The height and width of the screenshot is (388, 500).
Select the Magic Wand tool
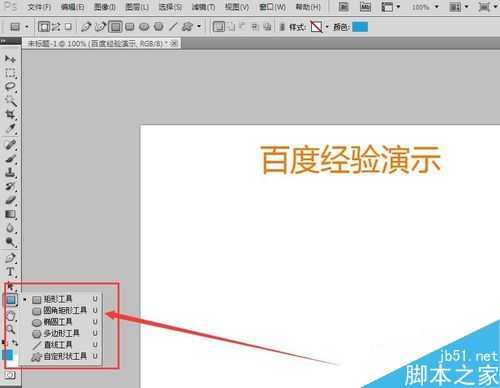10,101
